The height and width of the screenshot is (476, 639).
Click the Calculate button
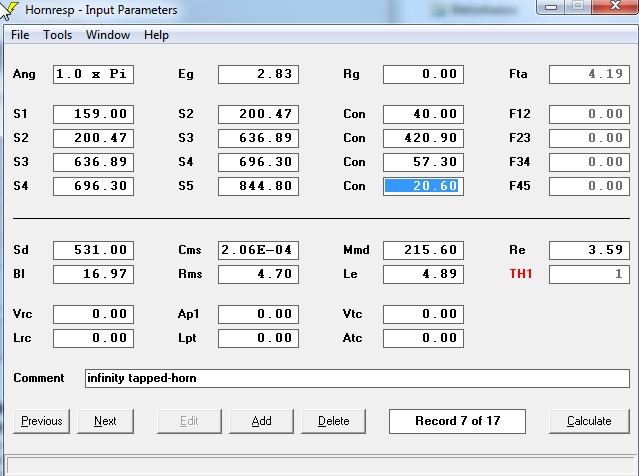tap(589, 421)
